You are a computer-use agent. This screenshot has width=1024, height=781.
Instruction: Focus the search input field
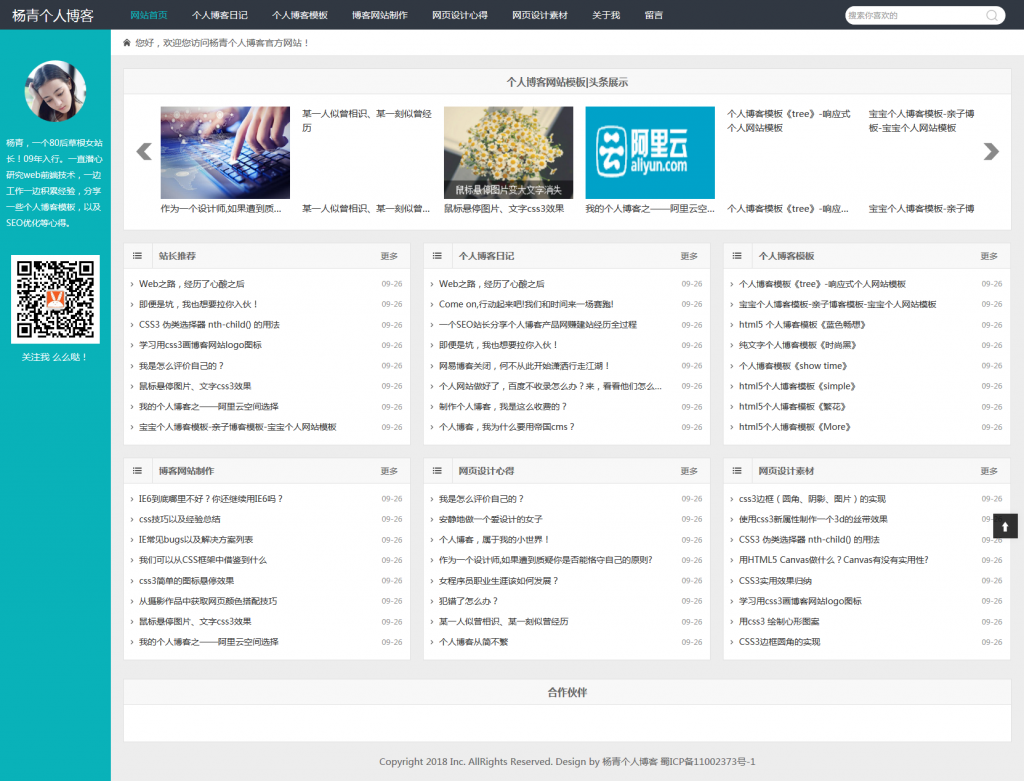click(914, 15)
